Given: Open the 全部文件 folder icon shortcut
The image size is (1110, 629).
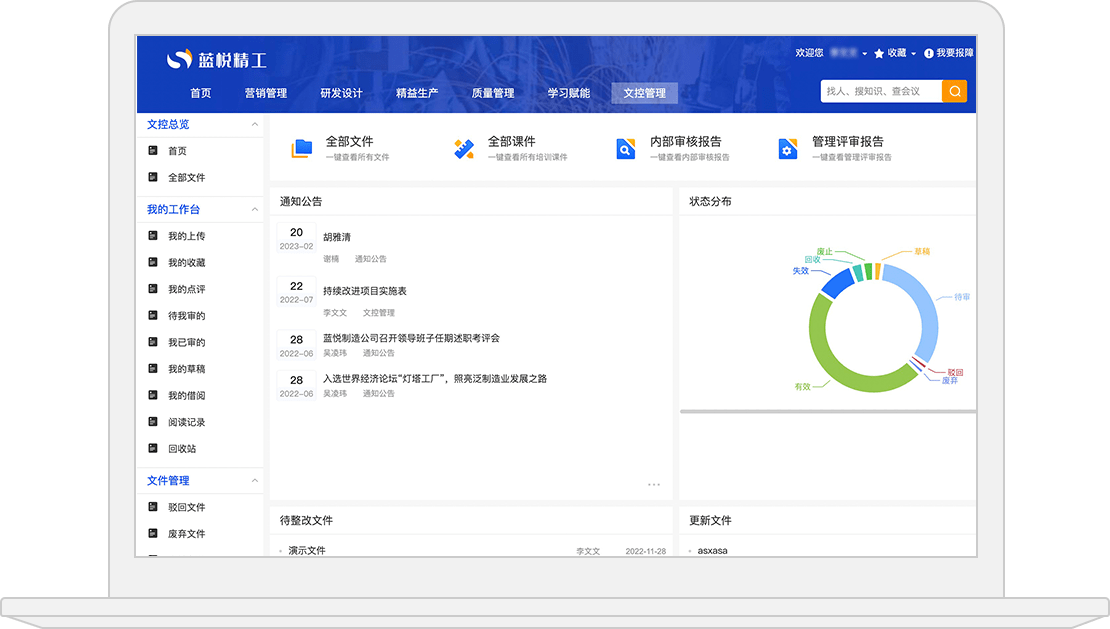Looking at the screenshot, I should coord(302,149).
